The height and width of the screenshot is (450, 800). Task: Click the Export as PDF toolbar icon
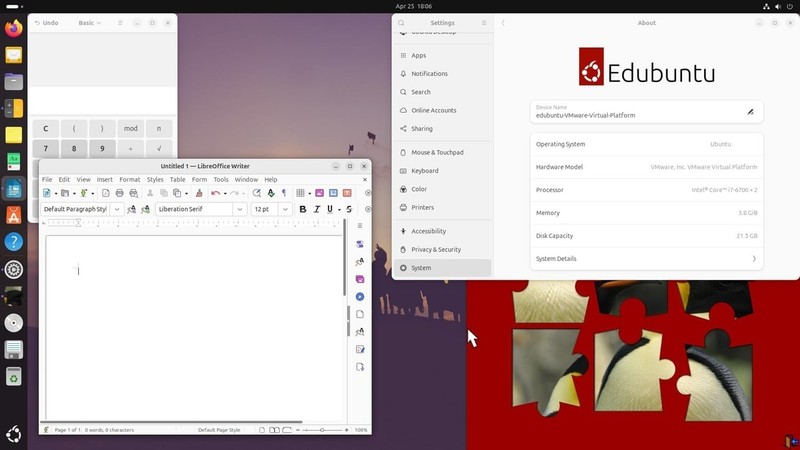point(106,193)
